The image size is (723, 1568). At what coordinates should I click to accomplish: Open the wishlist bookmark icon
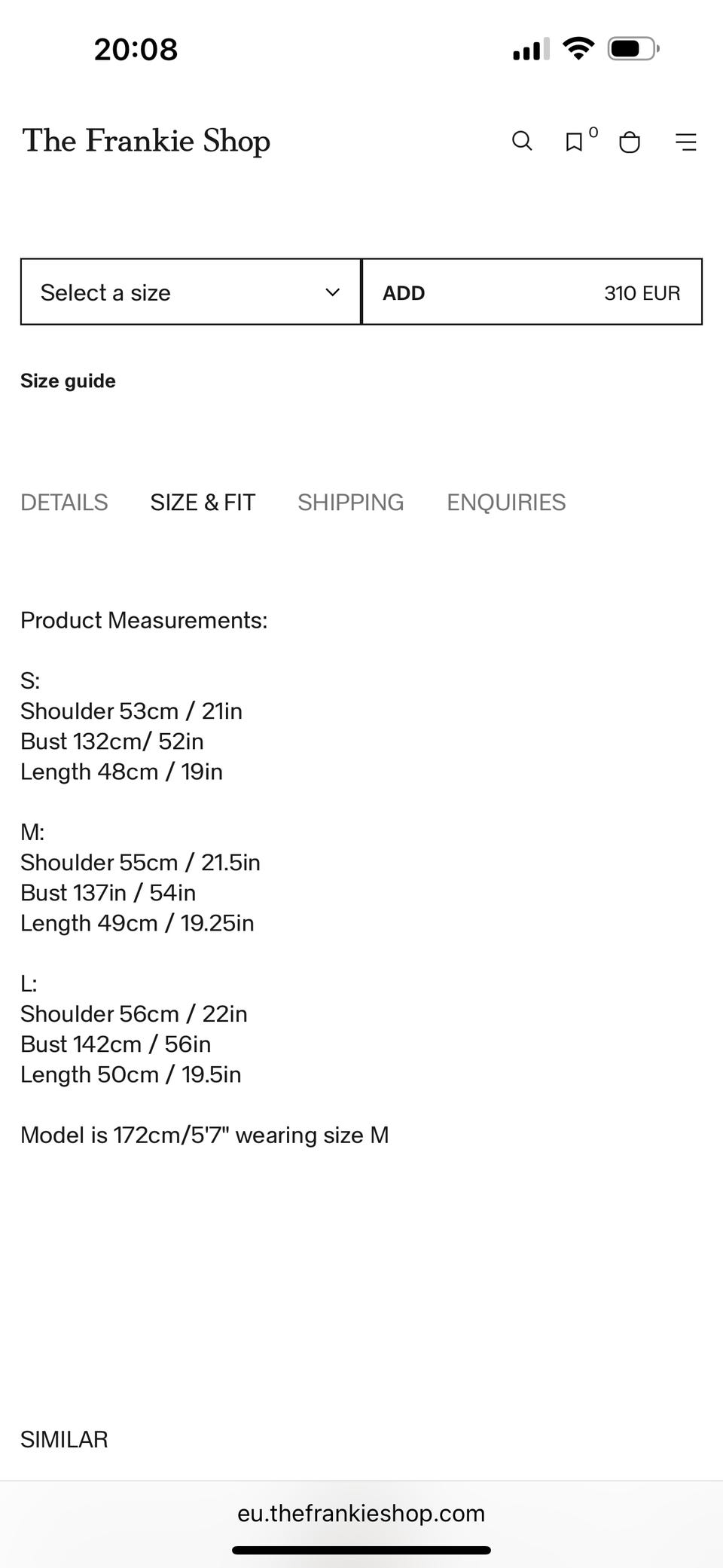574,142
